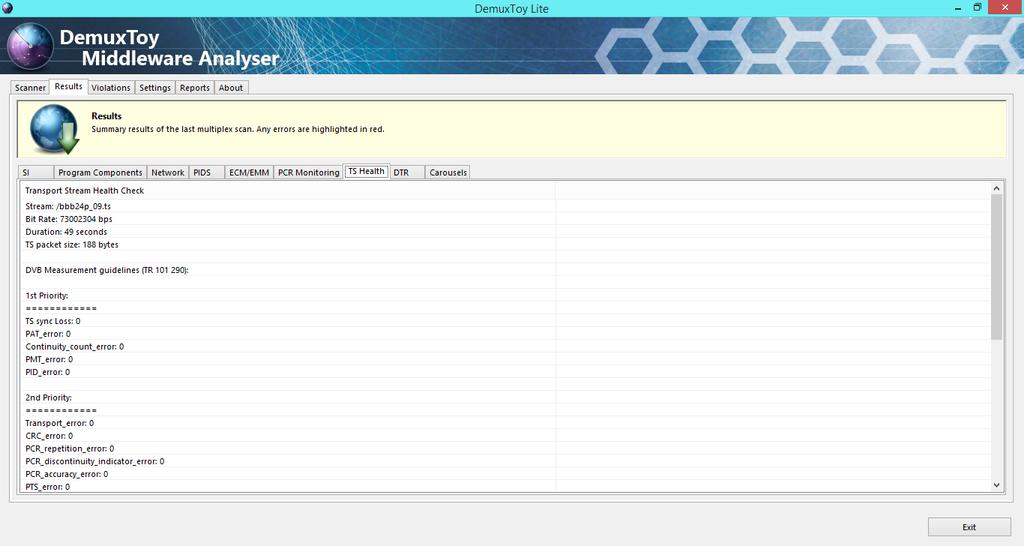Image resolution: width=1024 pixels, height=546 pixels.
Task: Open the PCR Monitoring tab
Action: click(x=308, y=172)
